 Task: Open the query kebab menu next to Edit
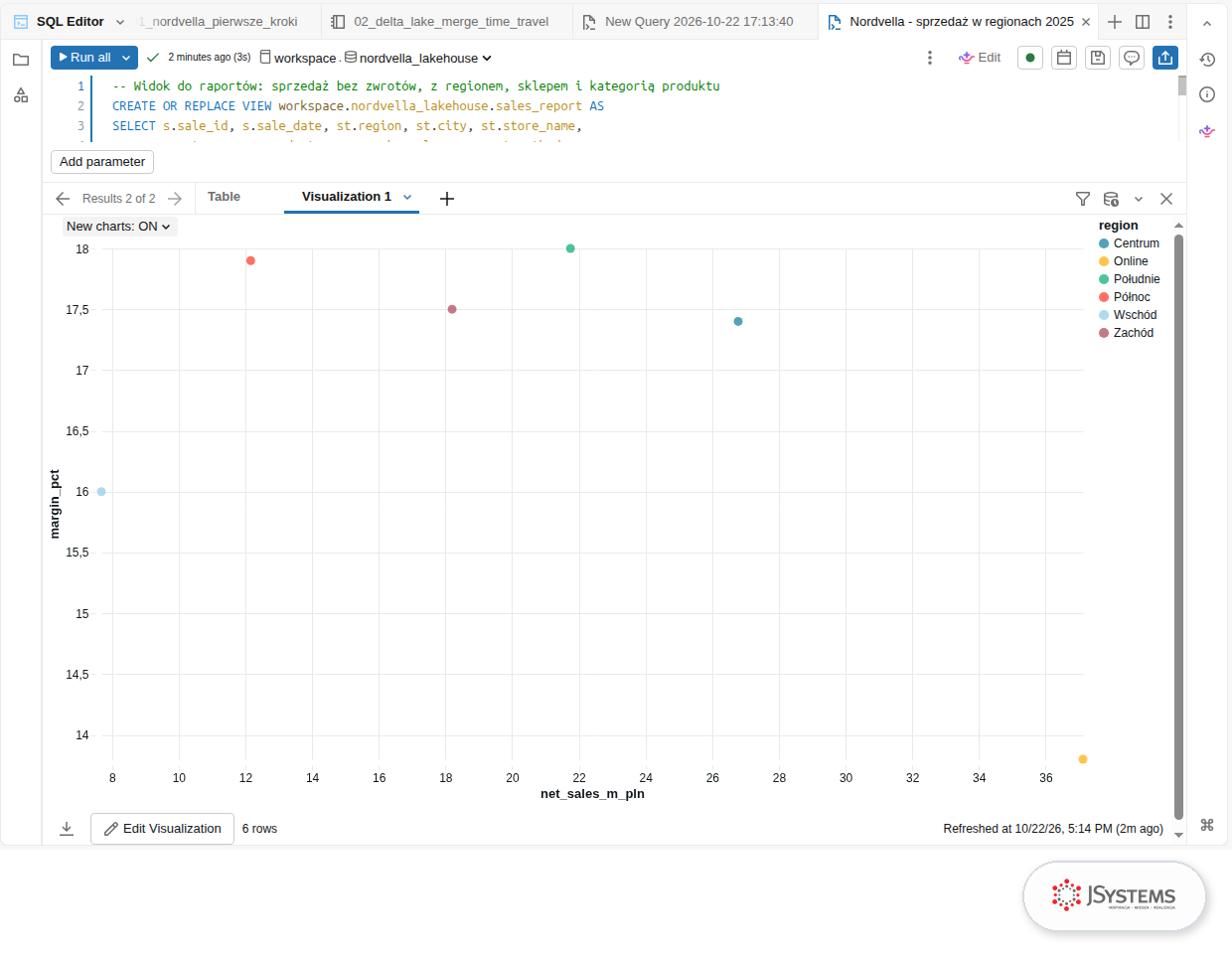pyautogui.click(x=930, y=58)
